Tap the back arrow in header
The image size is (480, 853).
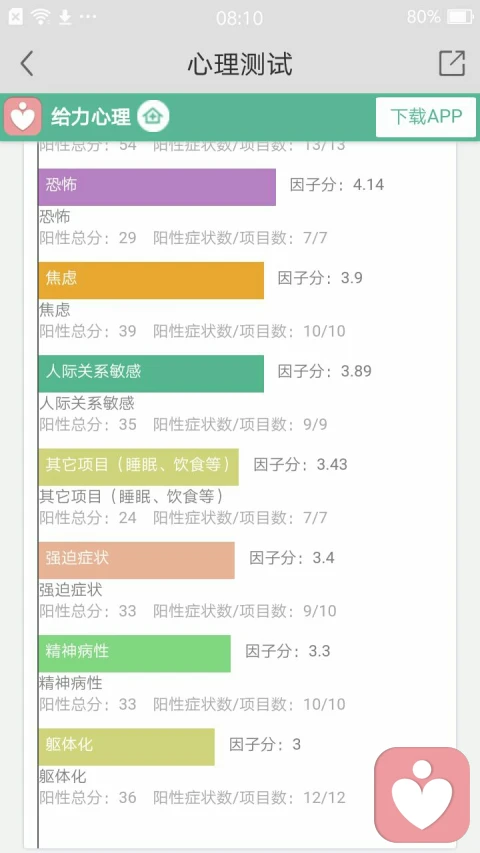(x=27, y=63)
